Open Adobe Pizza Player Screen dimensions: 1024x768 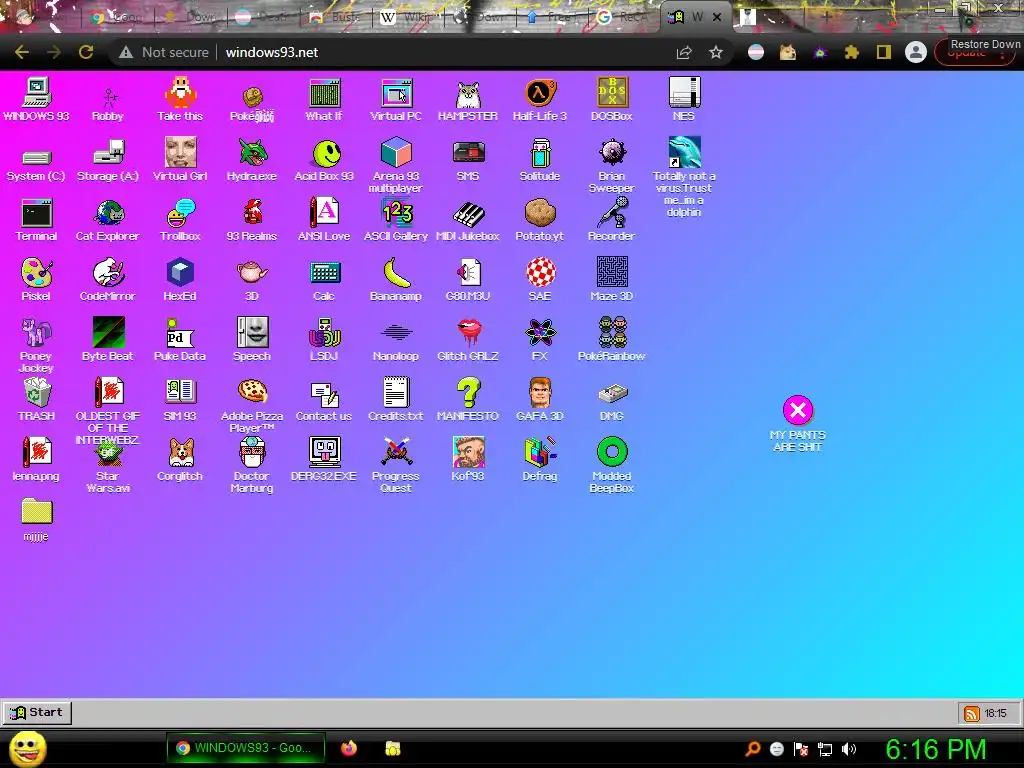coord(252,392)
